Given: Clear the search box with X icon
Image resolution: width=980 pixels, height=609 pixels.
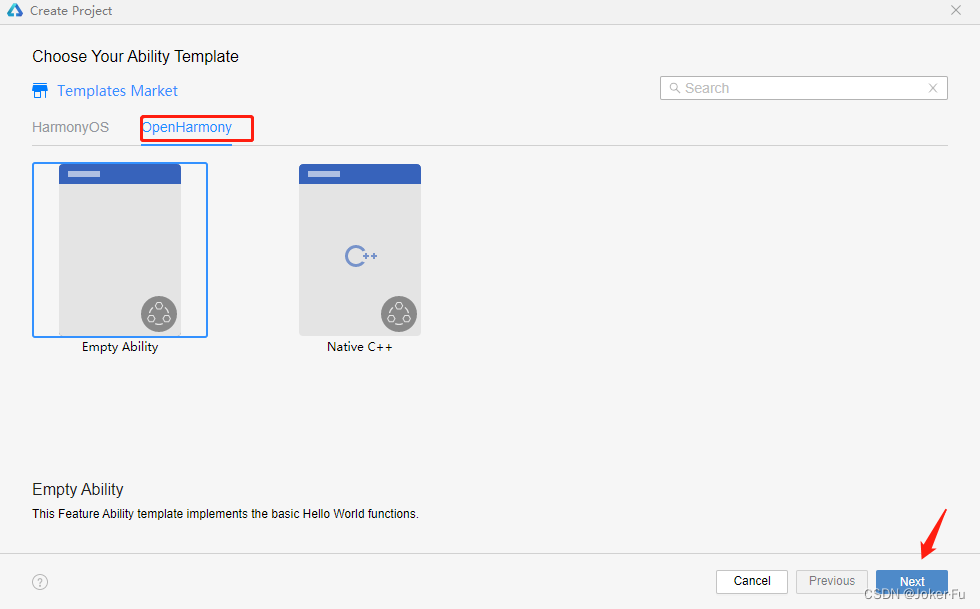Looking at the screenshot, I should (x=932, y=88).
